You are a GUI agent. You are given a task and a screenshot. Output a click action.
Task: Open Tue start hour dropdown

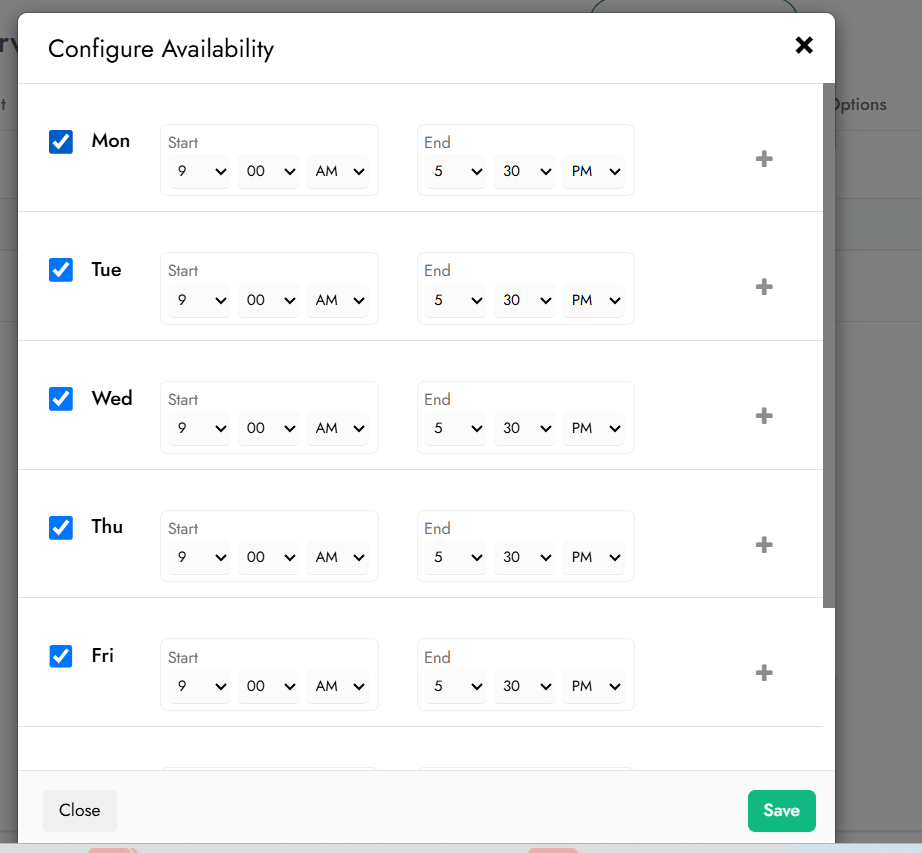pyautogui.click(x=199, y=300)
